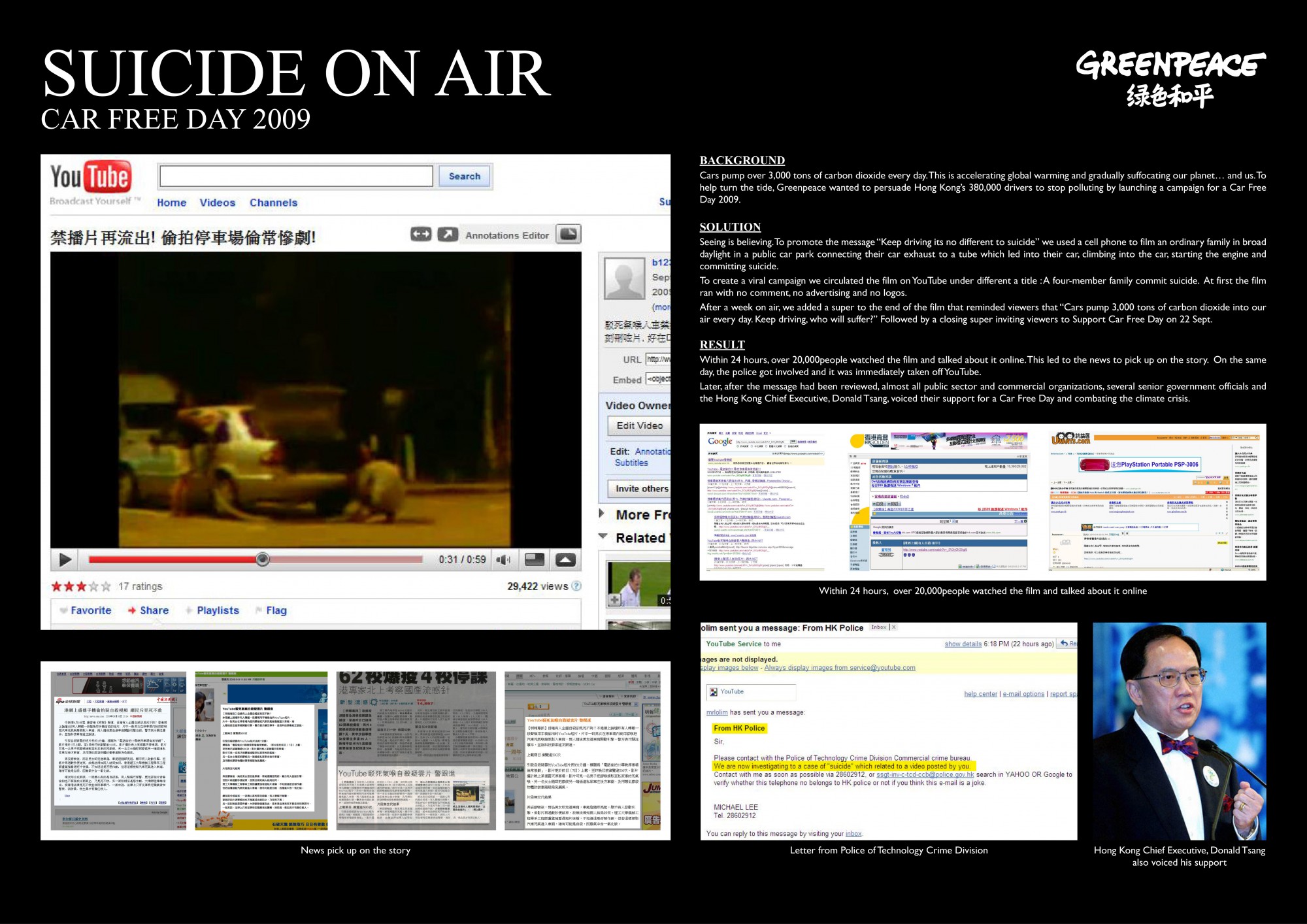The width and height of the screenshot is (1307, 924).
Task: Toggle the annotations editor panel icon
Action: (x=569, y=234)
